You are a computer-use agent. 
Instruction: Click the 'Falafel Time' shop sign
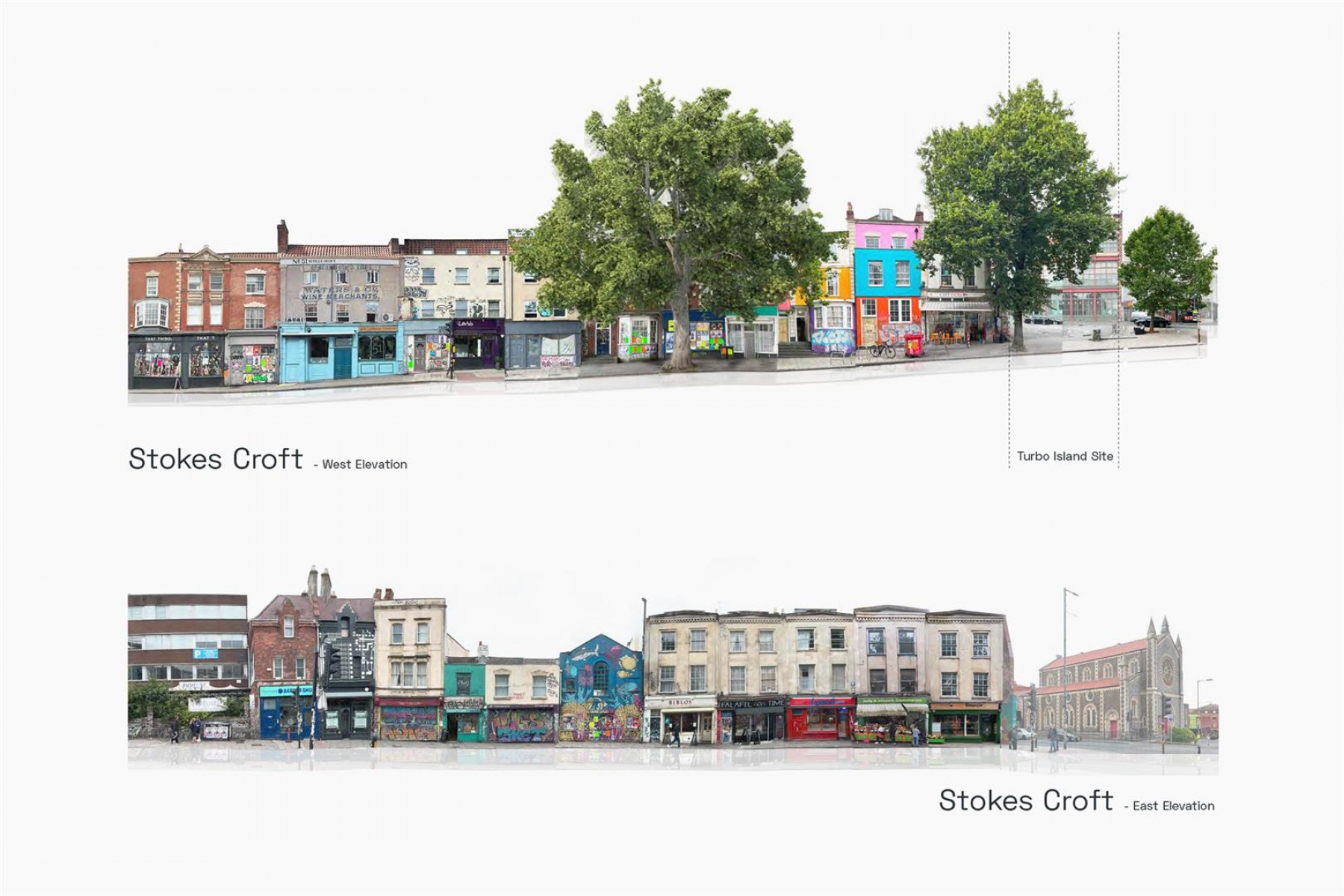coord(753,703)
